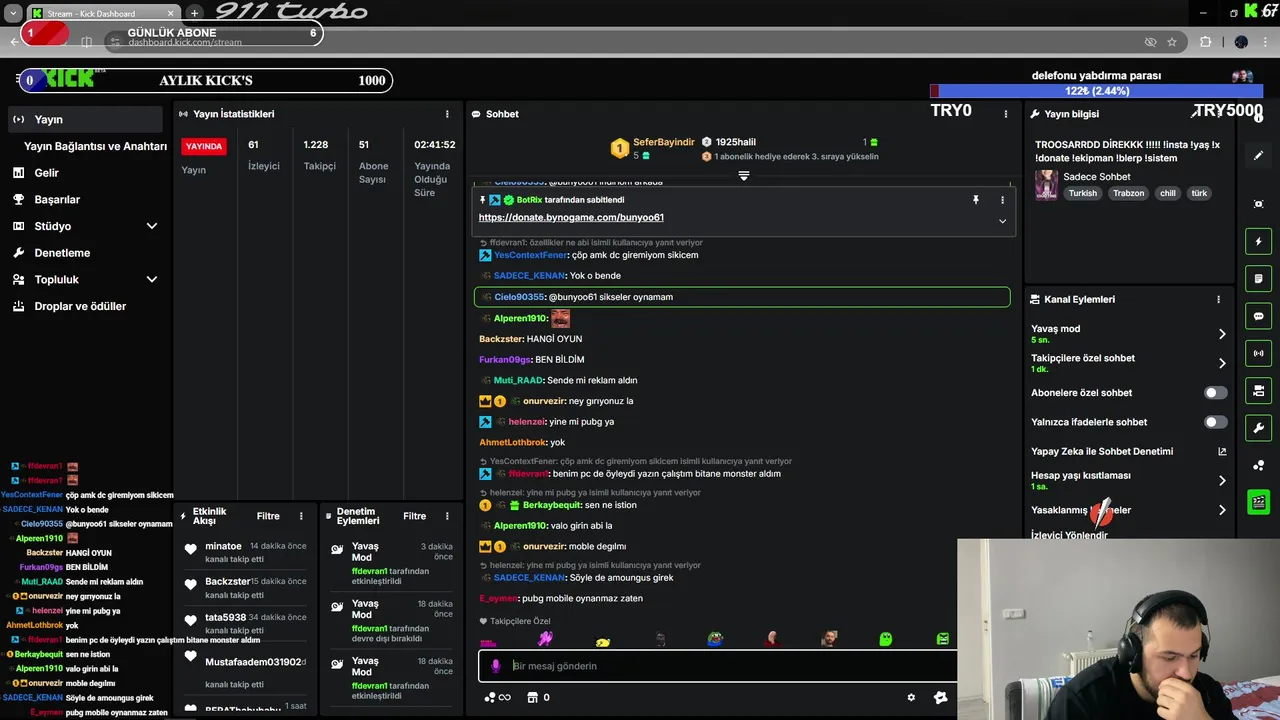Open Yayın sidebar item
The height and width of the screenshot is (720, 1280).
pyautogui.click(x=84, y=119)
